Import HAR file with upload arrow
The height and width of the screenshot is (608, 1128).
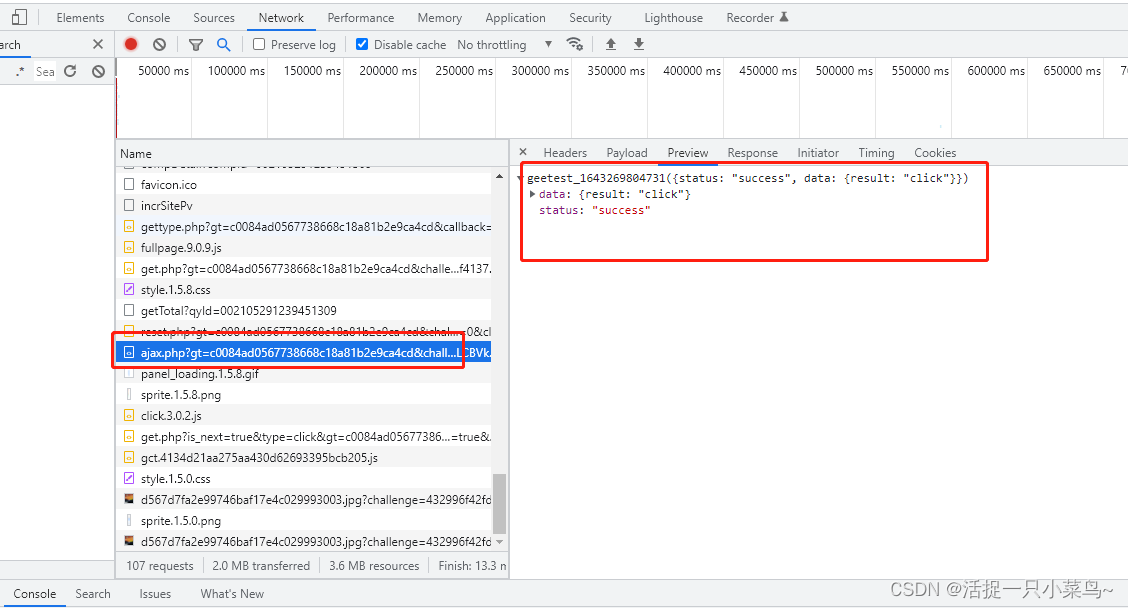pos(611,45)
